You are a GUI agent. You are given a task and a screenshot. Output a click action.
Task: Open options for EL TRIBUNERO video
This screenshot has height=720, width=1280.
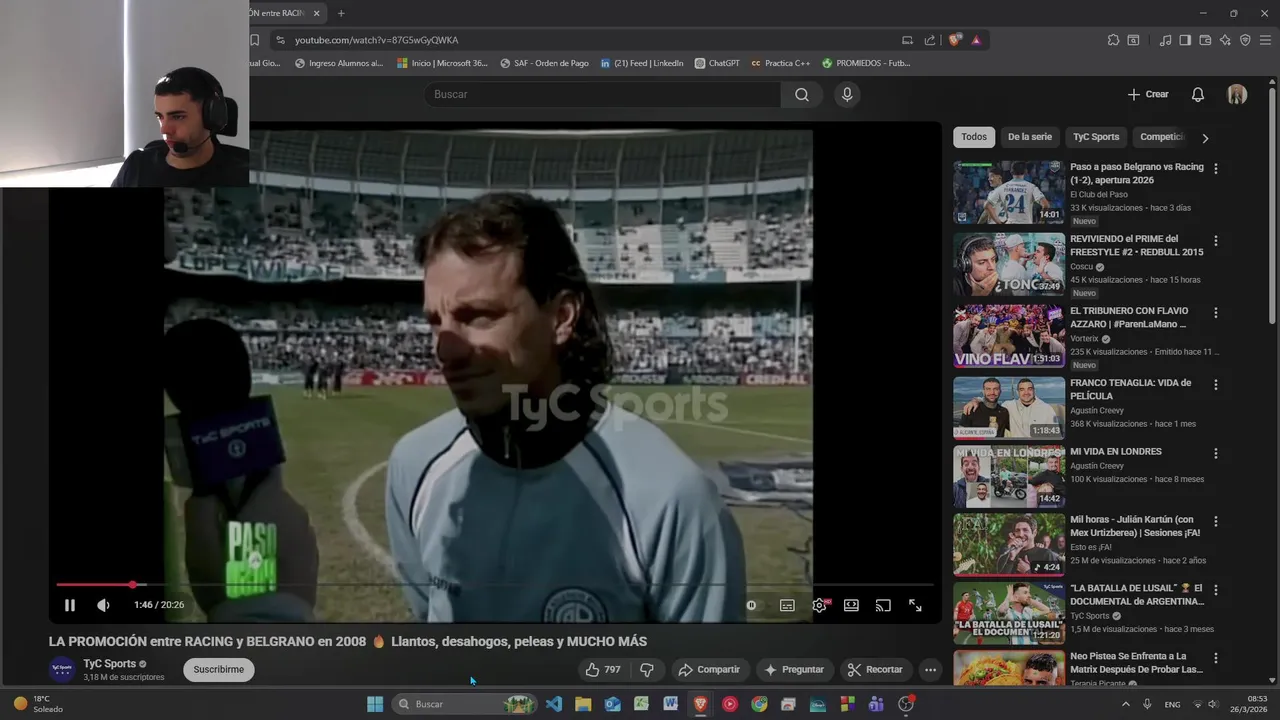coord(1216,313)
